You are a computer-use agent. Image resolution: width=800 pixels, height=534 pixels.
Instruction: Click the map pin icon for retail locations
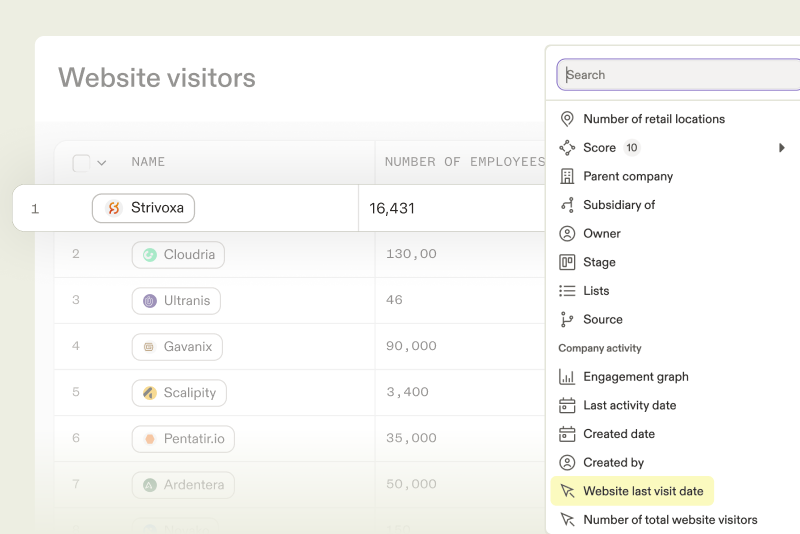(567, 119)
